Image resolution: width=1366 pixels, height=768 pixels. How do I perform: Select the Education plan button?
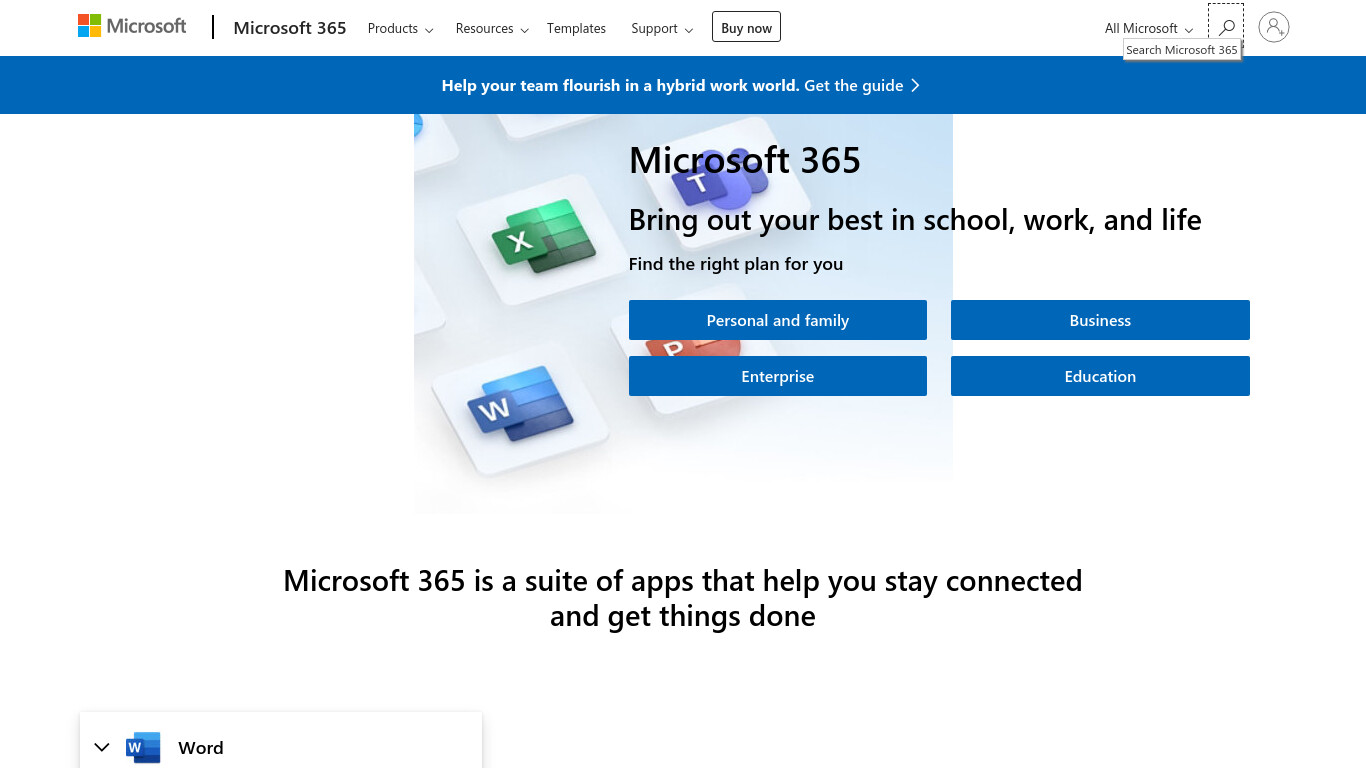pyautogui.click(x=1100, y=376)
